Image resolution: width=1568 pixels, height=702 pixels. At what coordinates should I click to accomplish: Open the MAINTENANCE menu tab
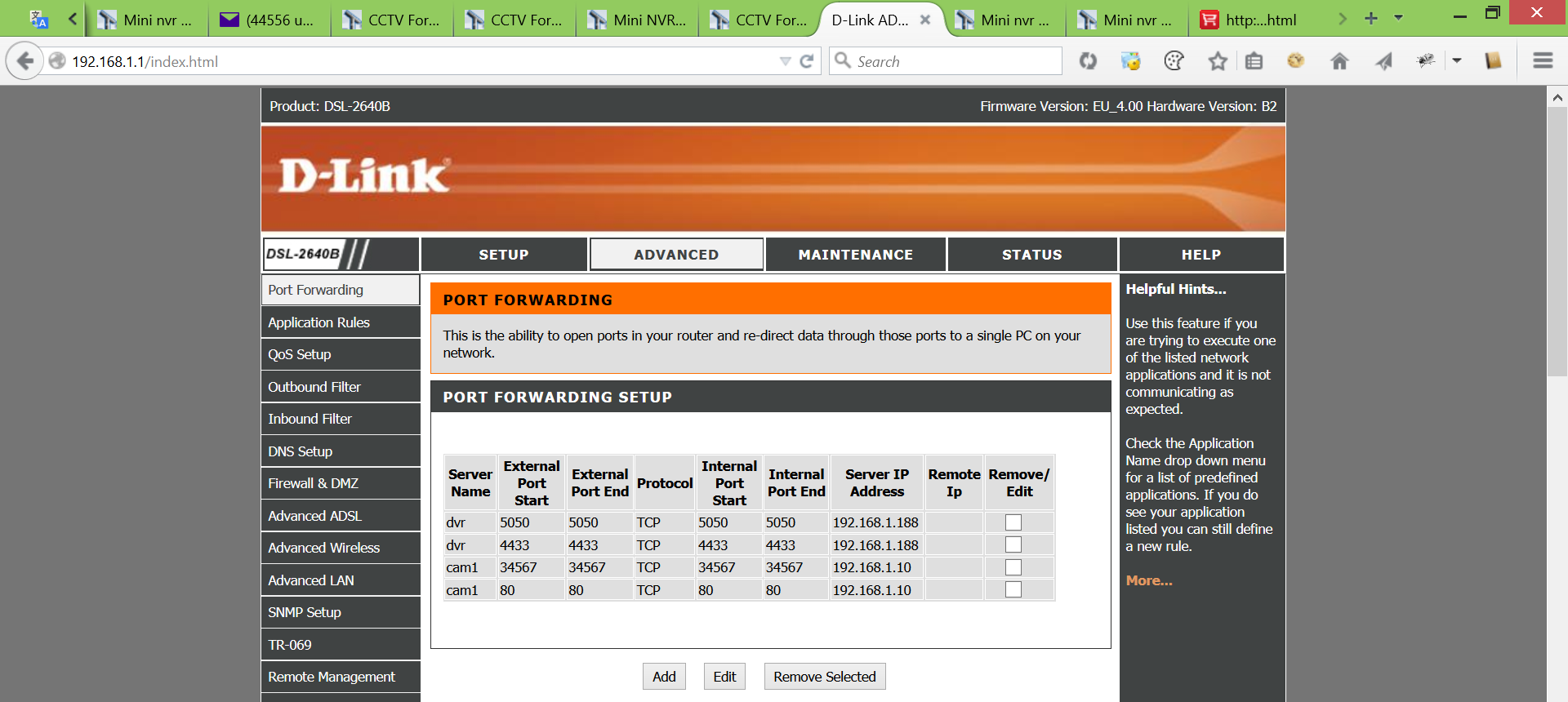(856, 255)
